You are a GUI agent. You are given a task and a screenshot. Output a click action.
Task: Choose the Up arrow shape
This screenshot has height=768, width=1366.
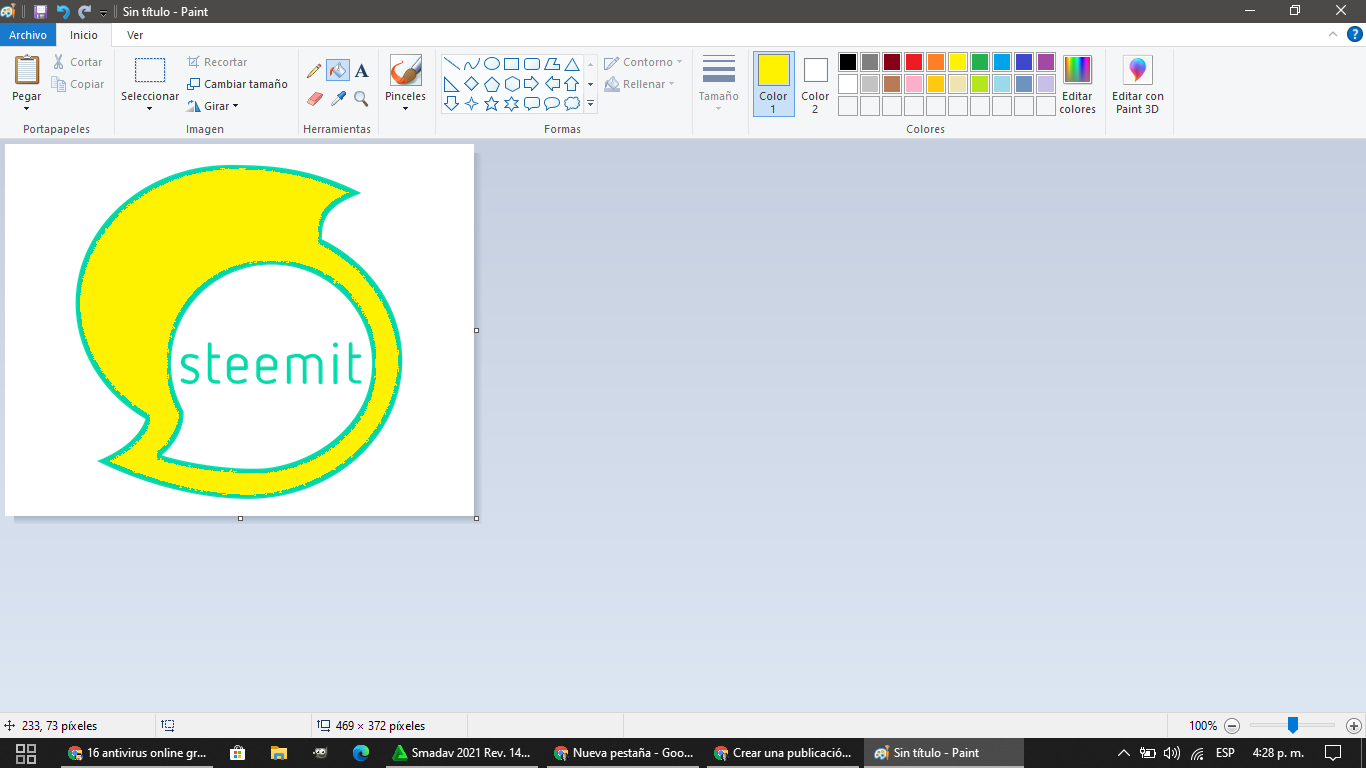tap(572, 84)
